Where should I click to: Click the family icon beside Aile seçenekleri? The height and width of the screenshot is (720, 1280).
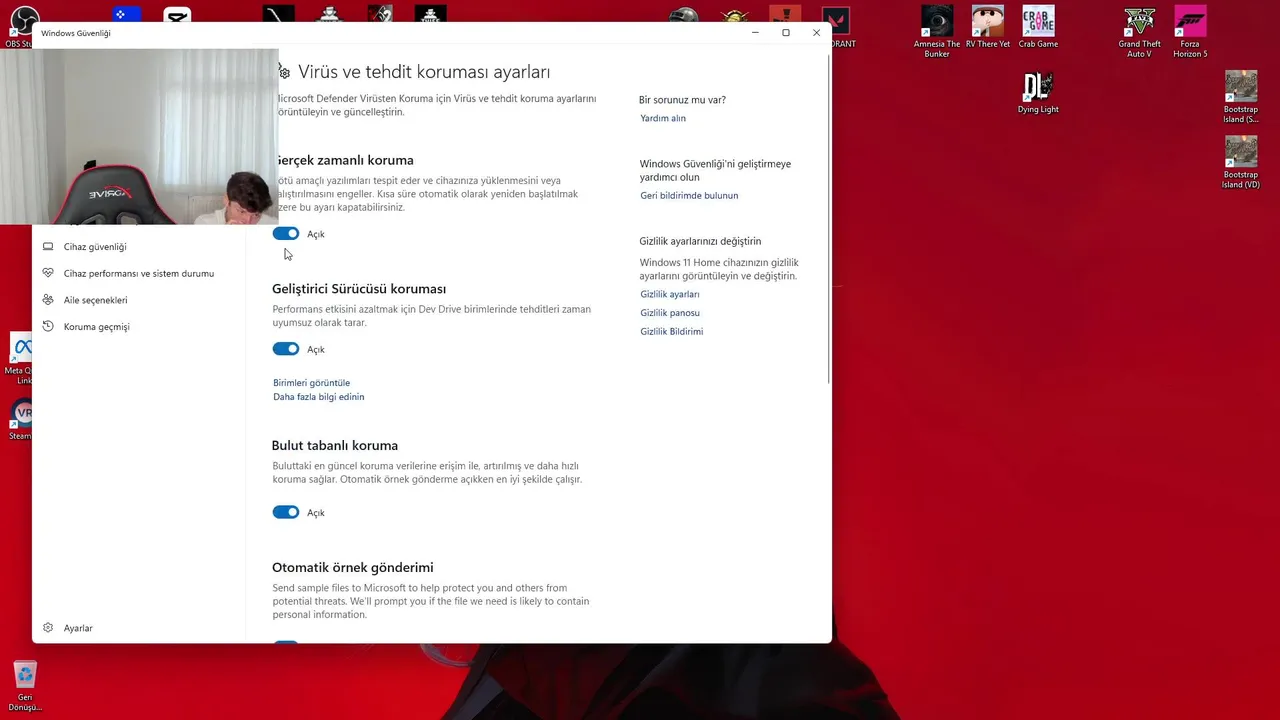pyautogui.click(x=48, y=300)
